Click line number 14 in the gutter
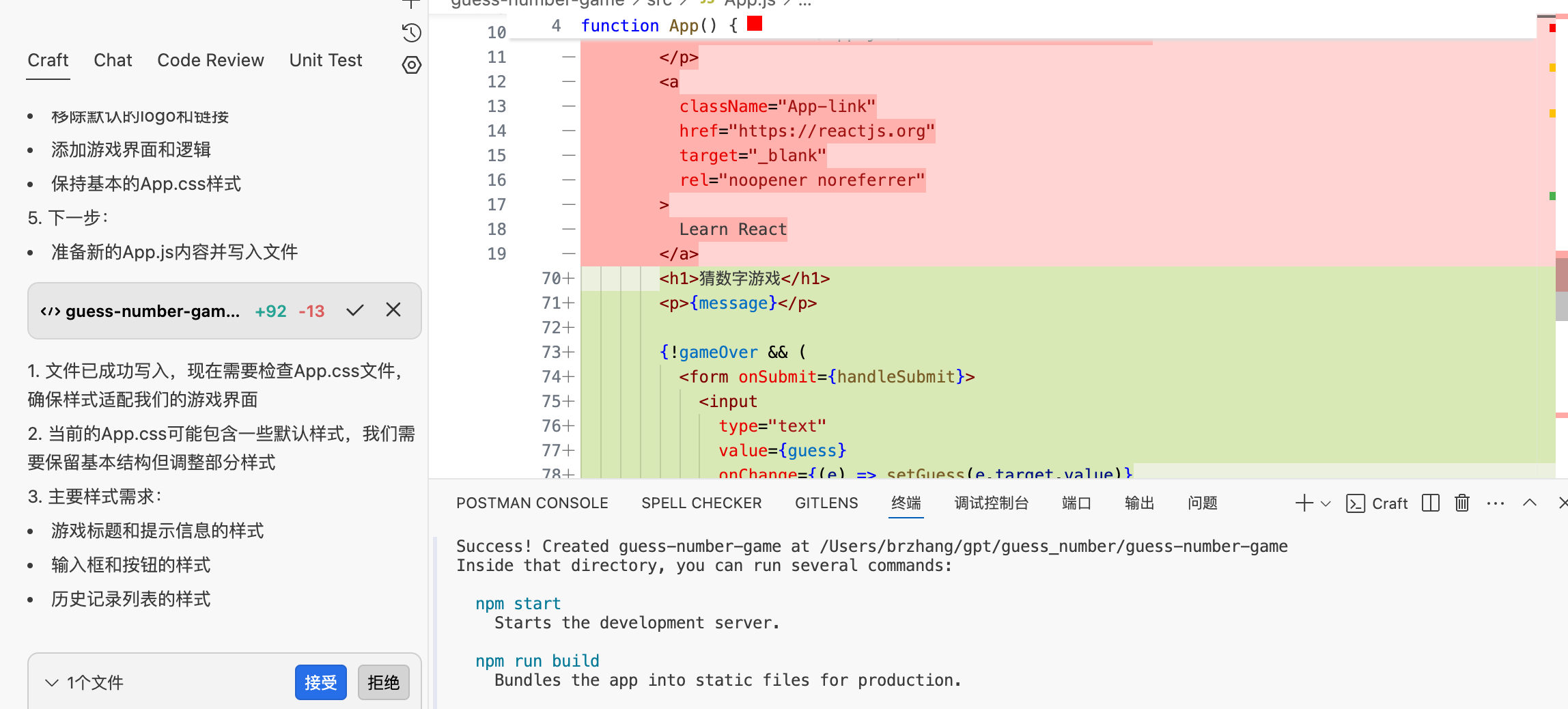 496,130
